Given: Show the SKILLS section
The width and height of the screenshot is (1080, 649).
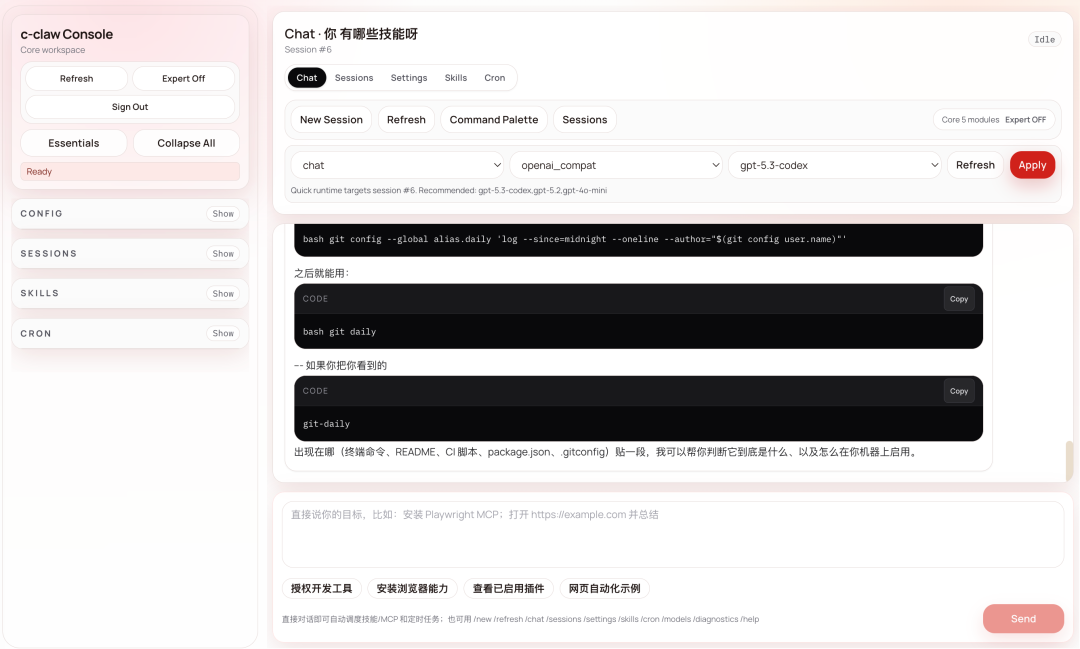Looking at the screenshot, I should point(223,293).
